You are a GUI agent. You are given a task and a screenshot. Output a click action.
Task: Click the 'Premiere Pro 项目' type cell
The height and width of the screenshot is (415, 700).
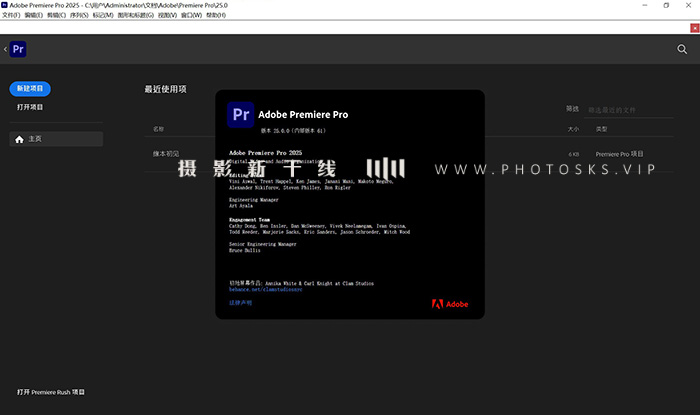[x=619, y=154]
